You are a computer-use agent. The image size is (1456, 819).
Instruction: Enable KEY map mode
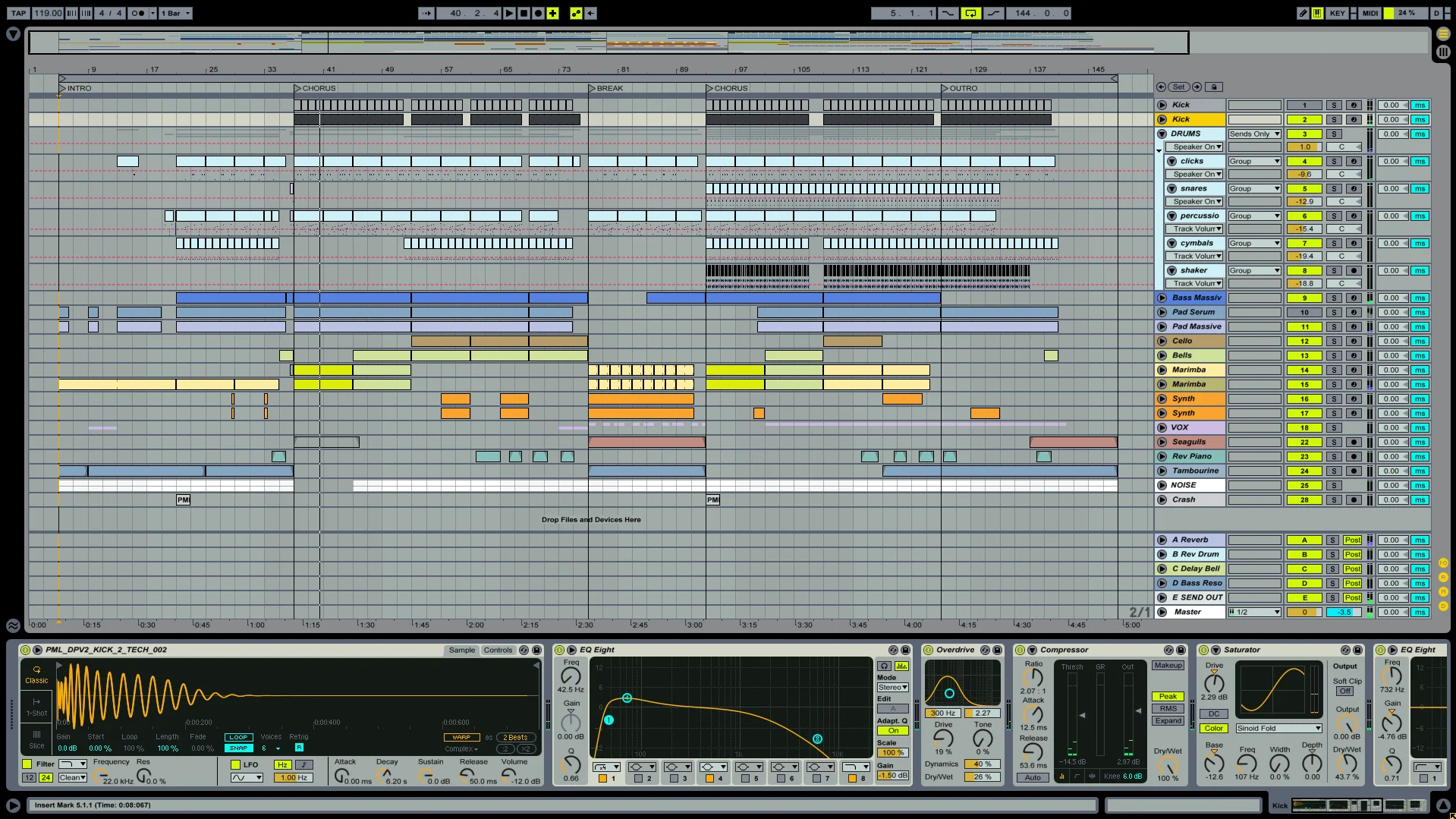coord(1337,13)
